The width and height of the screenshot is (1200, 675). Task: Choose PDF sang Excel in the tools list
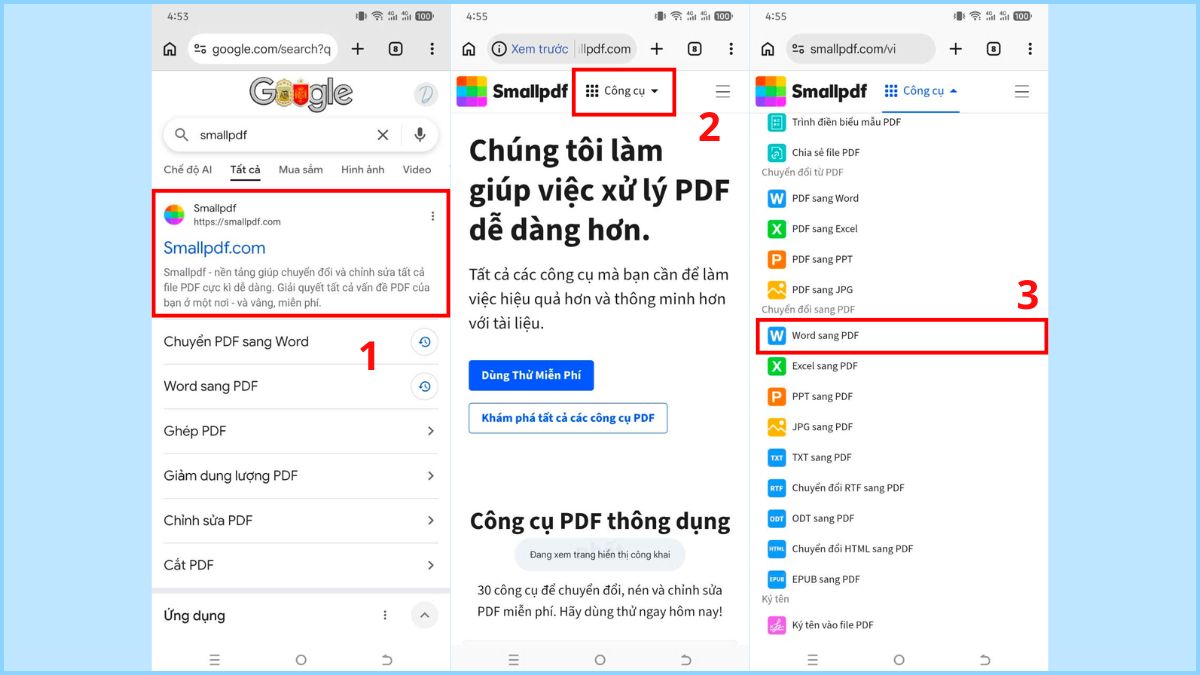(813, 229)
